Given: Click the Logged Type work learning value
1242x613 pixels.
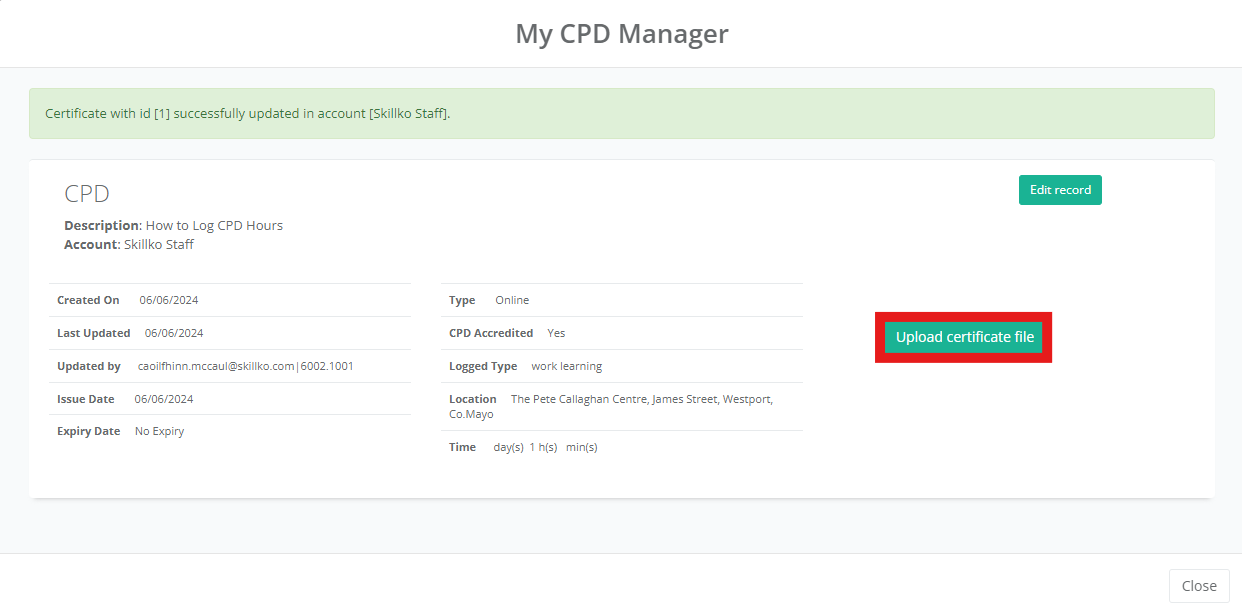Looking at the screenshot, I should coord(566,366).
